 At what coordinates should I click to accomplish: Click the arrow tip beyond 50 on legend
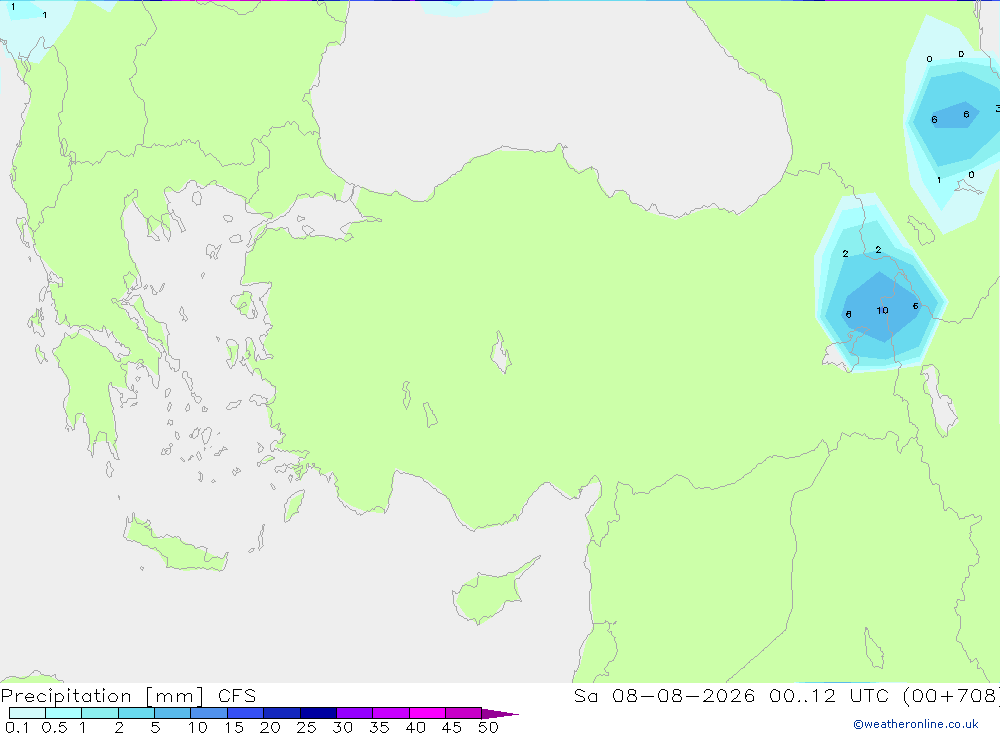pyautogui.click(x=500, y=714)
